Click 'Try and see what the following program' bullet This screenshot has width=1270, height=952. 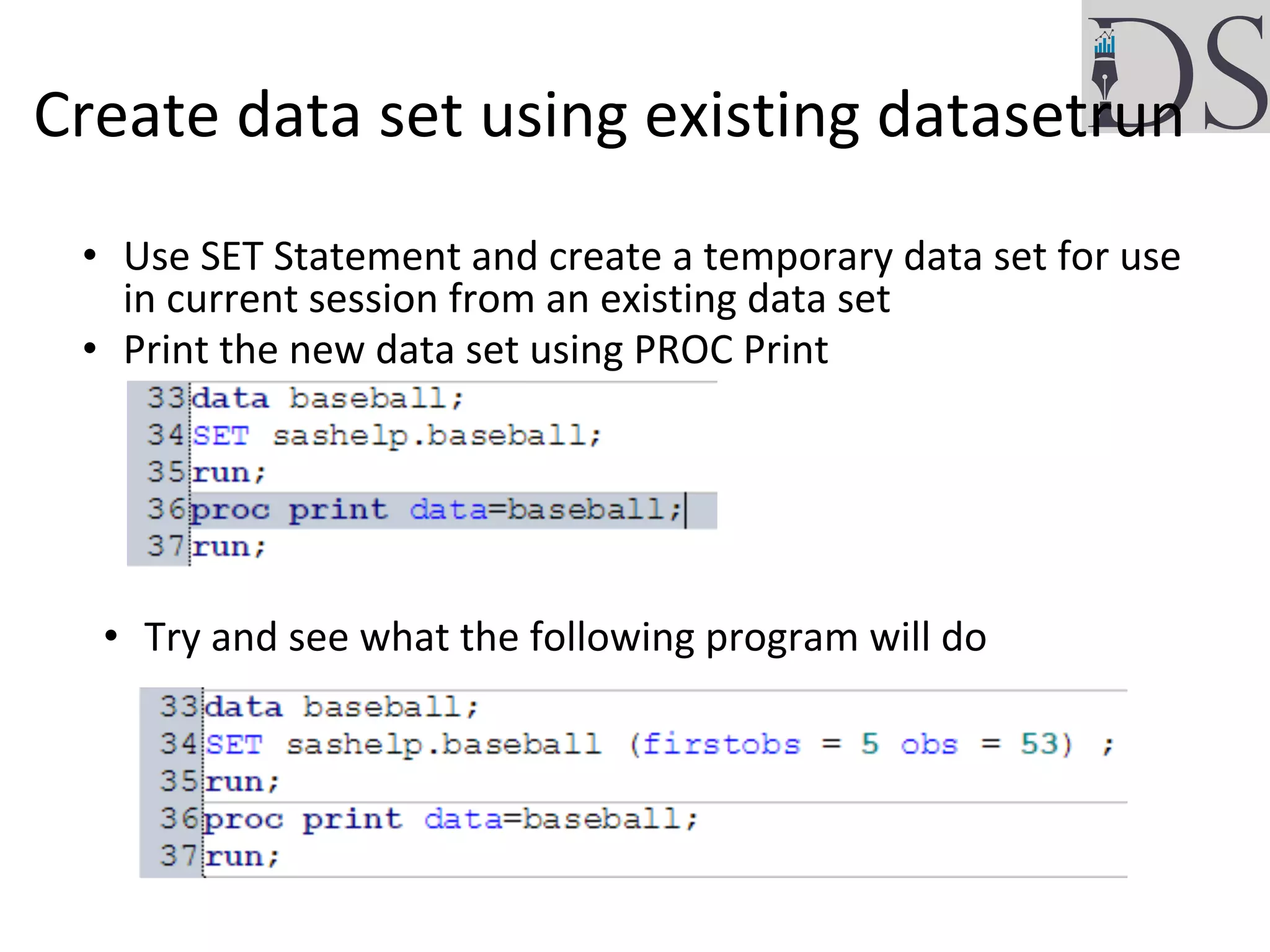pyautogui.click(x=565, y=637)
